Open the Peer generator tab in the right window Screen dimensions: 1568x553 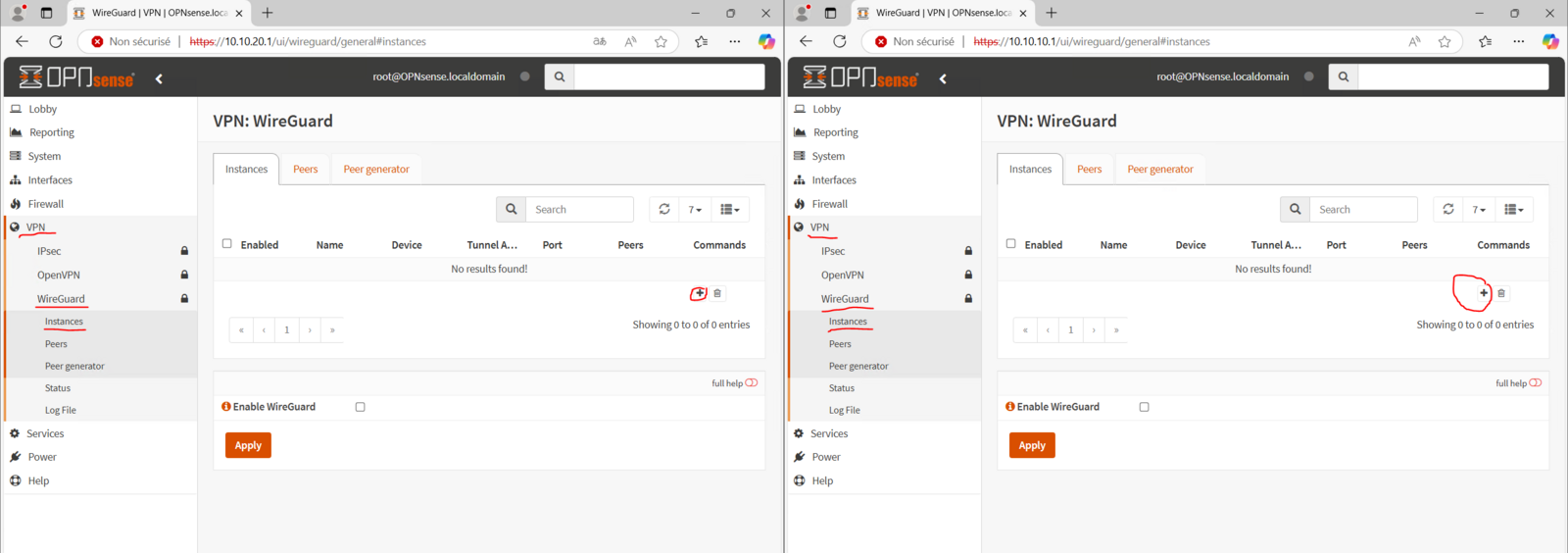click(1159, 170)
